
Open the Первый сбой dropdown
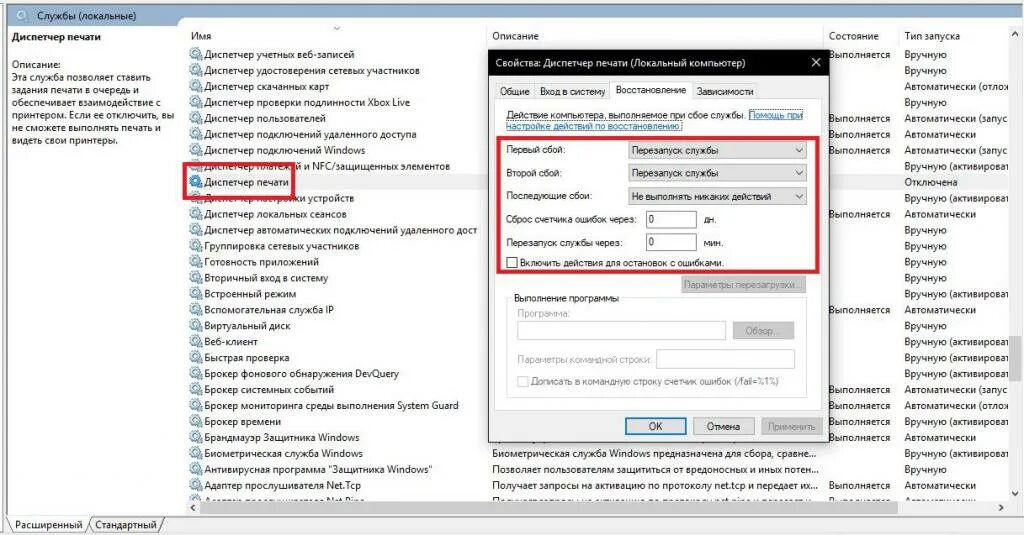717,150
